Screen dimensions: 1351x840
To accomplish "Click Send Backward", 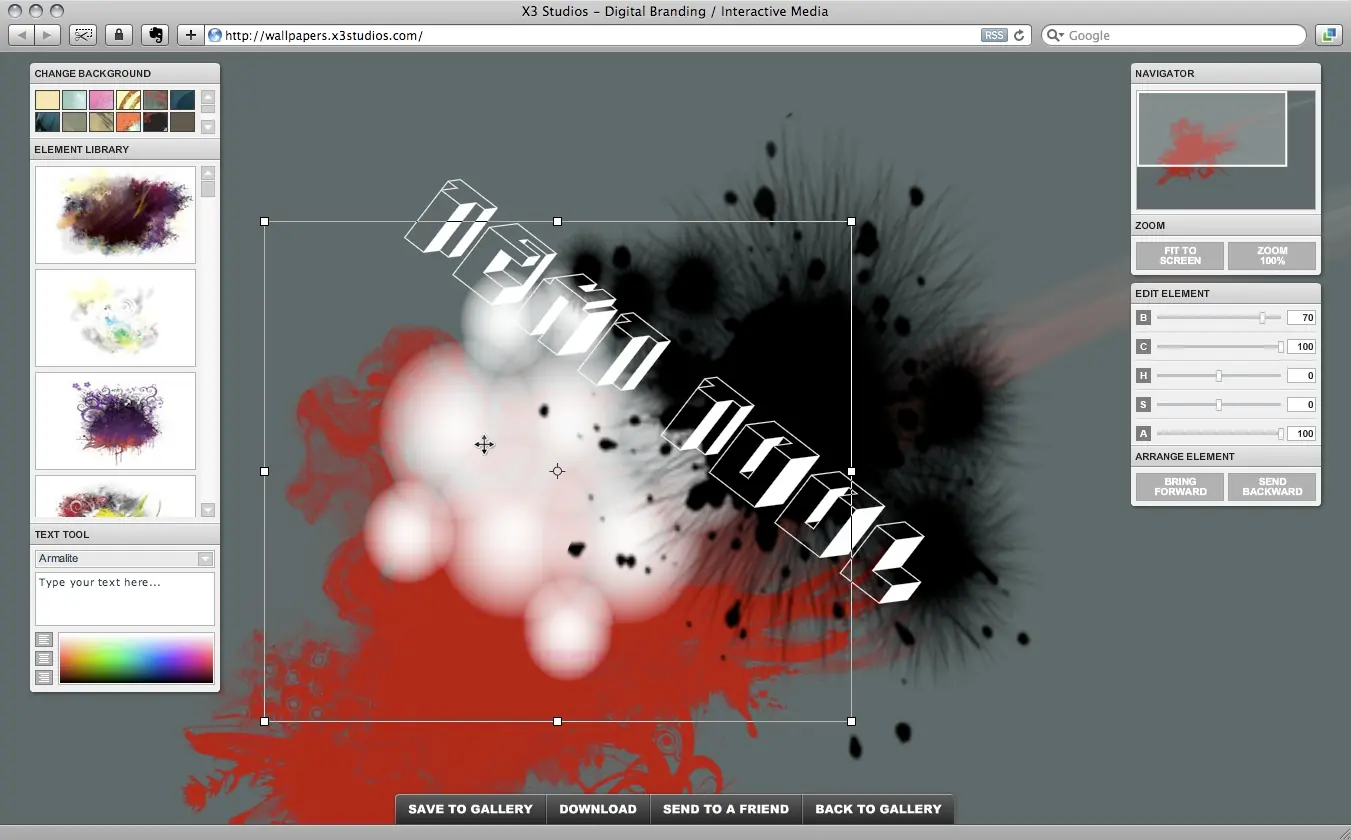I will pyautogui.click(x=1272, y=487).
